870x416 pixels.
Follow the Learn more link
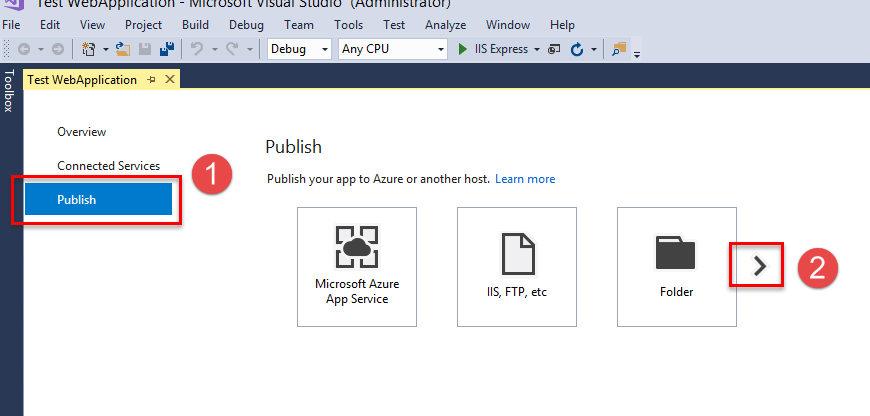tap(525, 179)
